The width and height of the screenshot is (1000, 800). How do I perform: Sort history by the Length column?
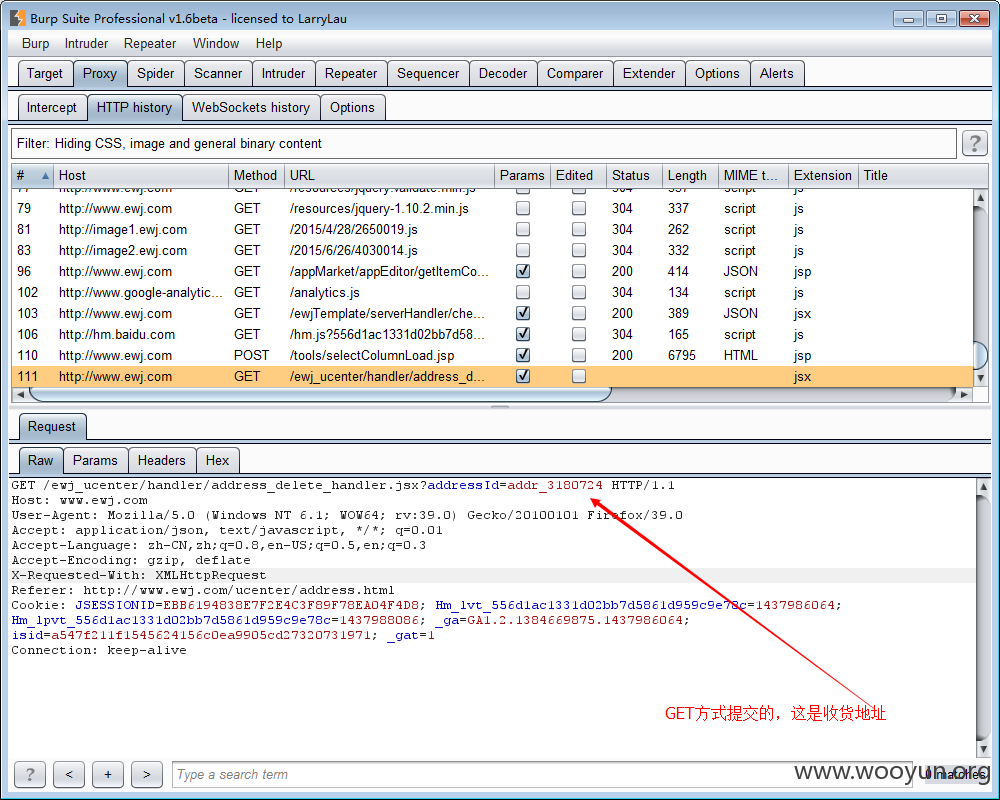[689, 175]
